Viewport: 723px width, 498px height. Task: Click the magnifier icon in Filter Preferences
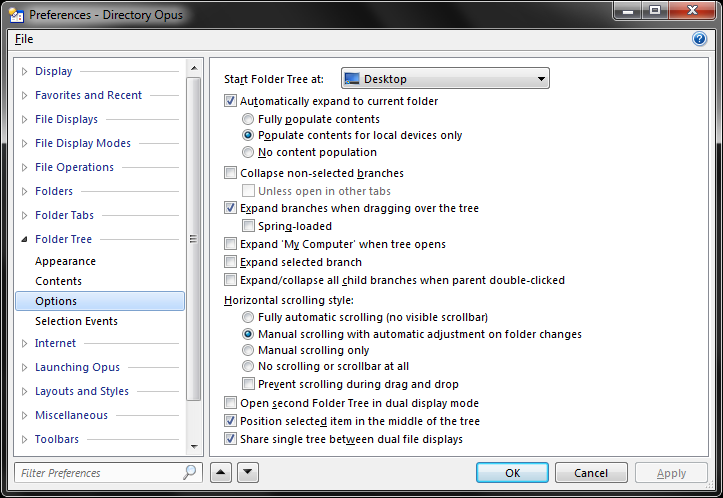pyautogui.click(x=190, y=472)
